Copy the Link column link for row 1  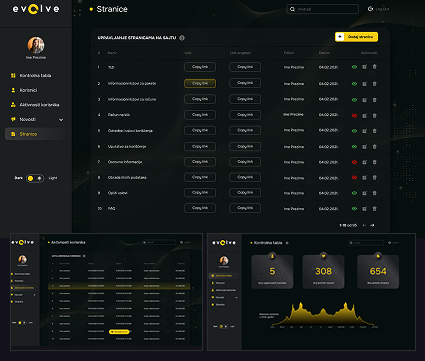click(200, 67)
